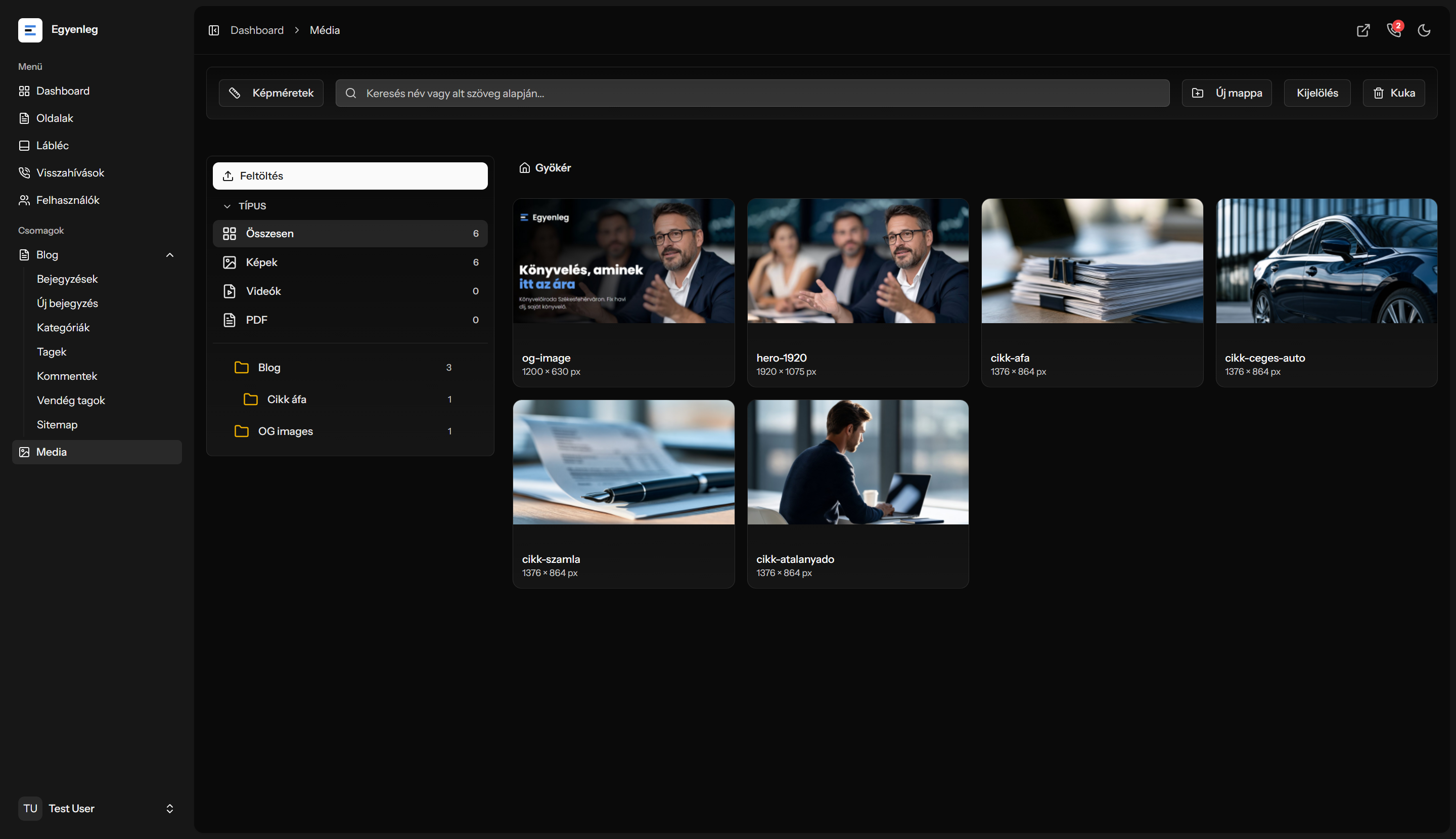Open Felhasználók in sidebar
Image resolution: width=1456 pixels, height=839 pixels.
pos(97,200)
